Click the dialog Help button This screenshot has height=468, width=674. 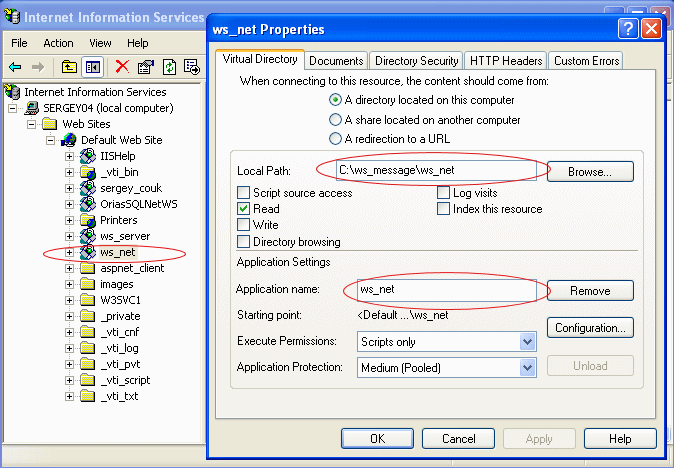coord(620,439)
